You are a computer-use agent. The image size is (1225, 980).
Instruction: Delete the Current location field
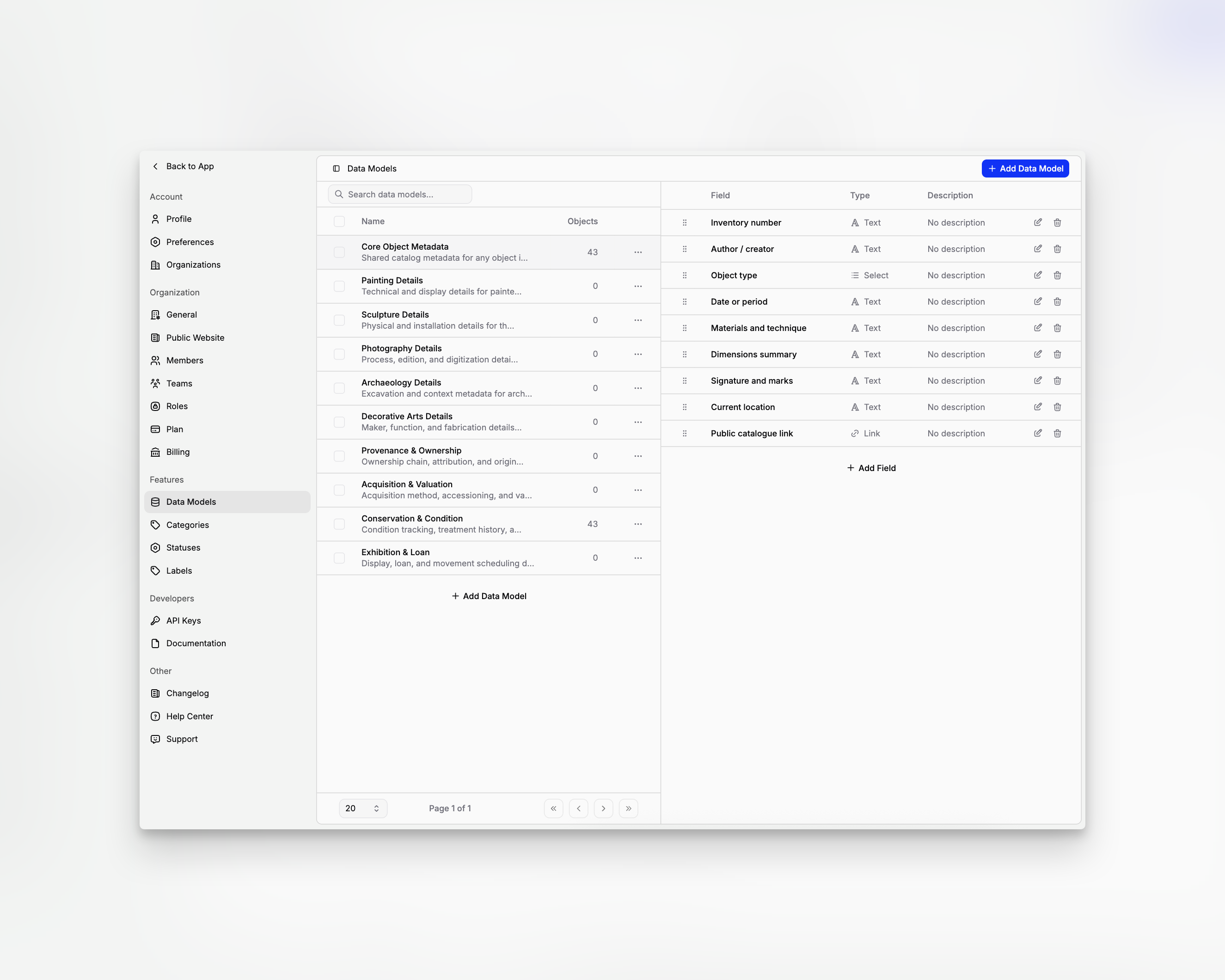pos(1057,407)
